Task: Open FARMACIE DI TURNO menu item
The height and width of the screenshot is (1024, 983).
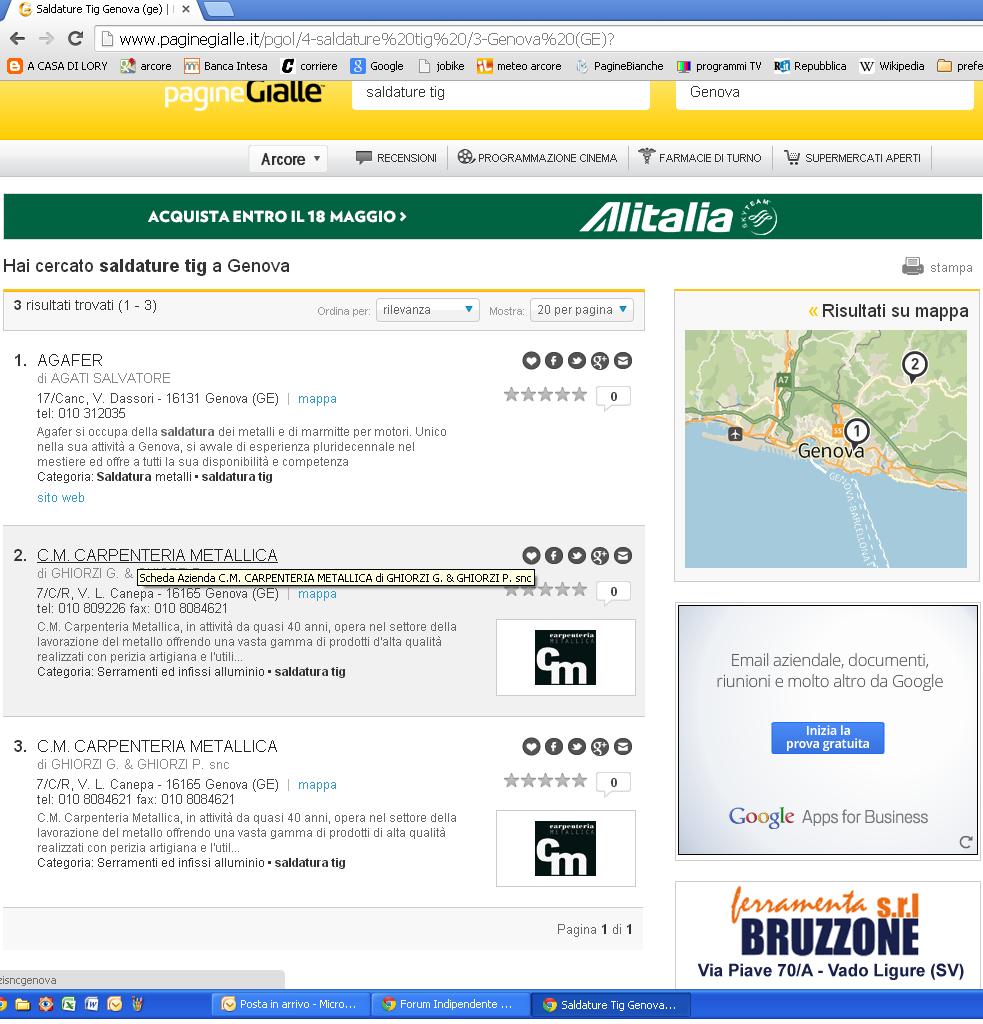Action: pos(700,158)
